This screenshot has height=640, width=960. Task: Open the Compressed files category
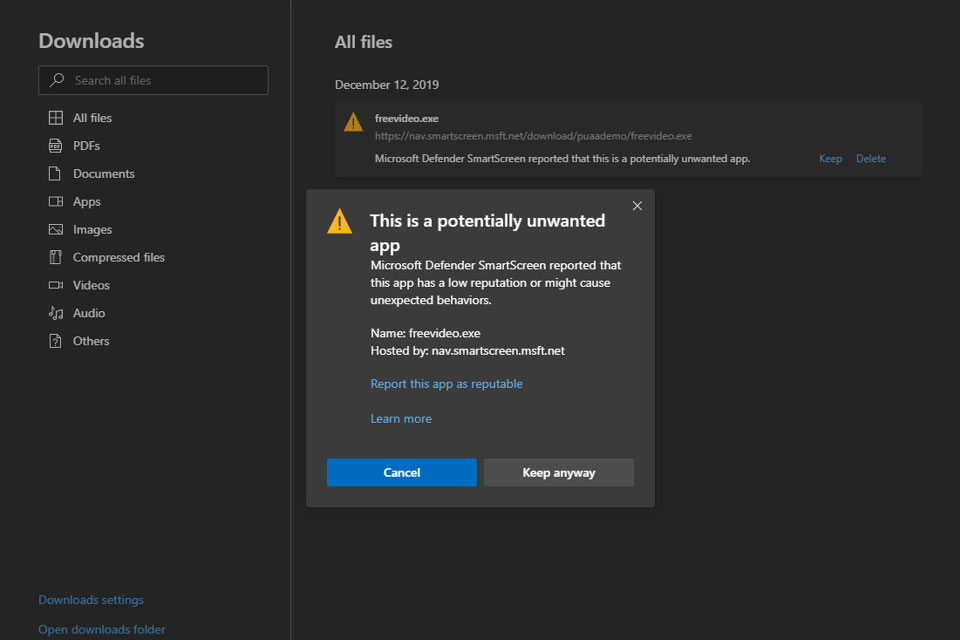coord(55,257)
